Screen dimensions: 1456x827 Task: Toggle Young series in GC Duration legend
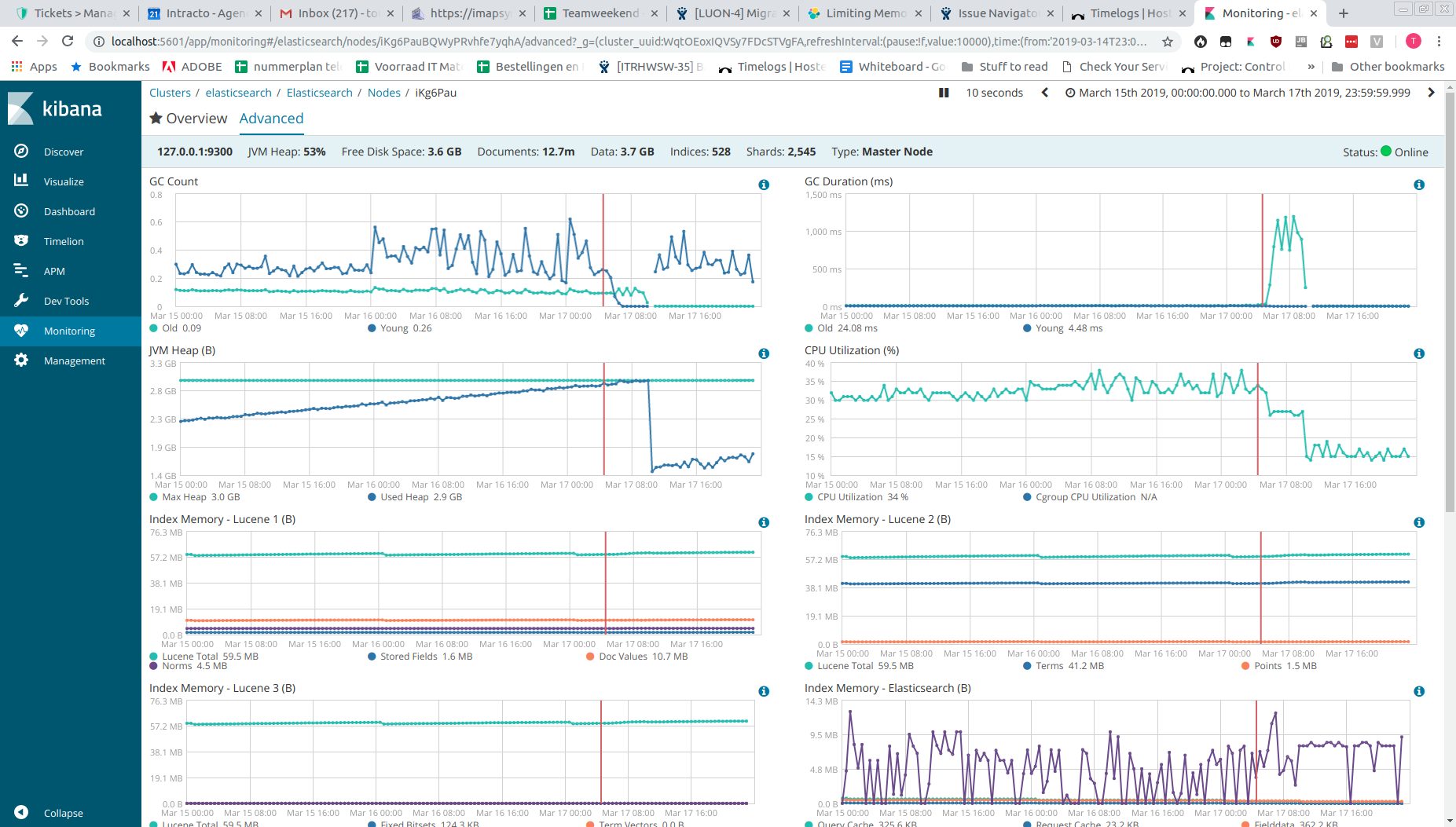(x=1063, y=328)
